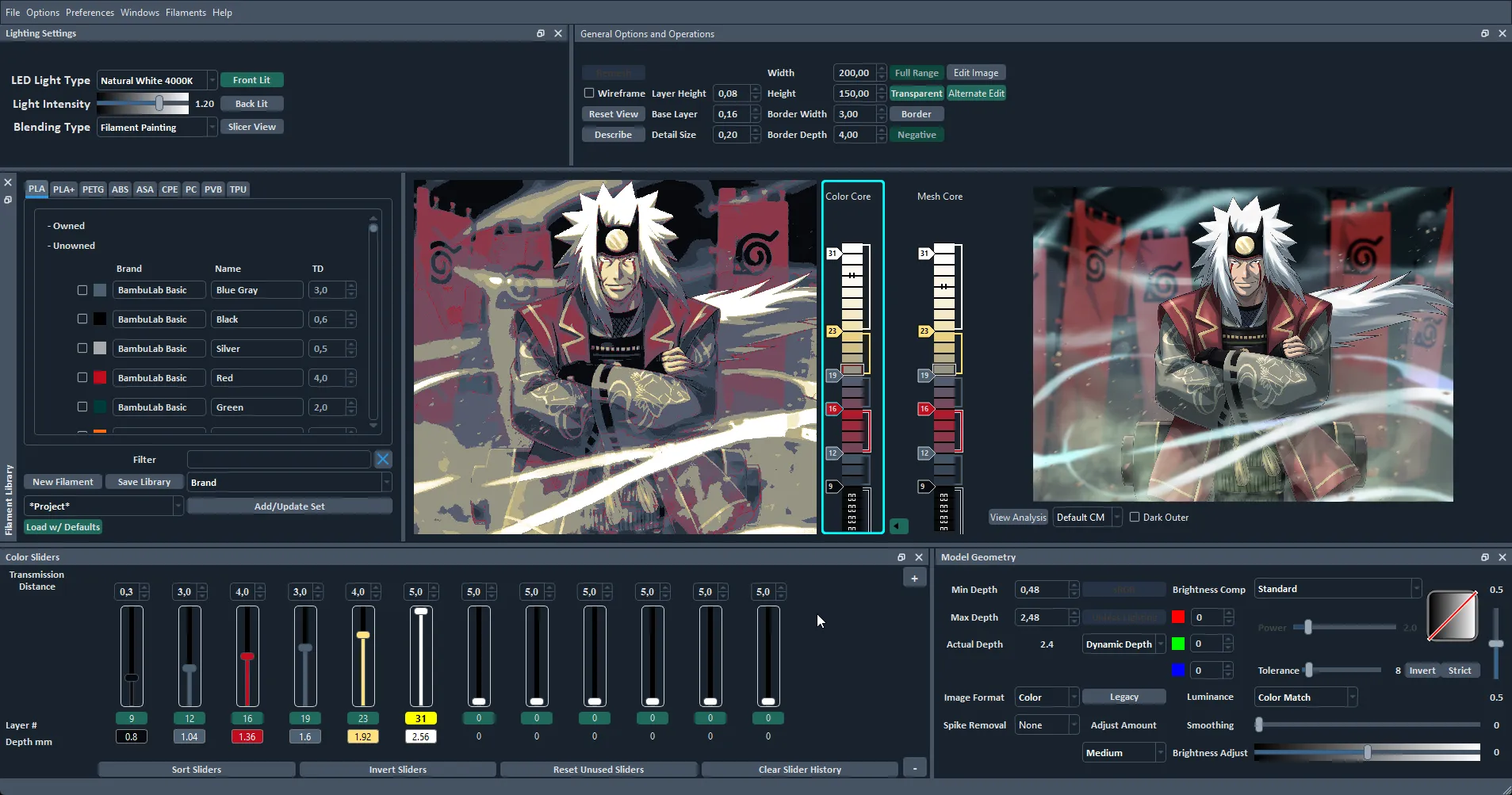This screenshot has height=795, width=1512.
Task: Float the Lighting Settings panel
Action: click(x=541, y=33)
